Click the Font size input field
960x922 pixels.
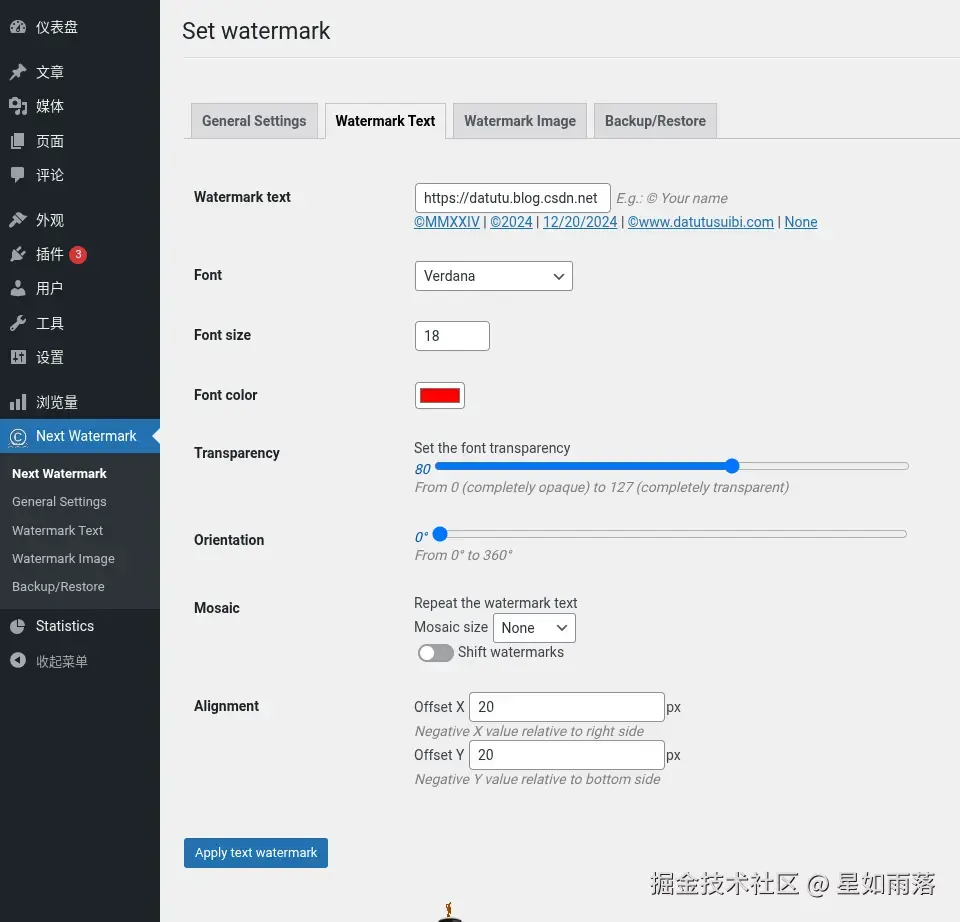(452, 336)
